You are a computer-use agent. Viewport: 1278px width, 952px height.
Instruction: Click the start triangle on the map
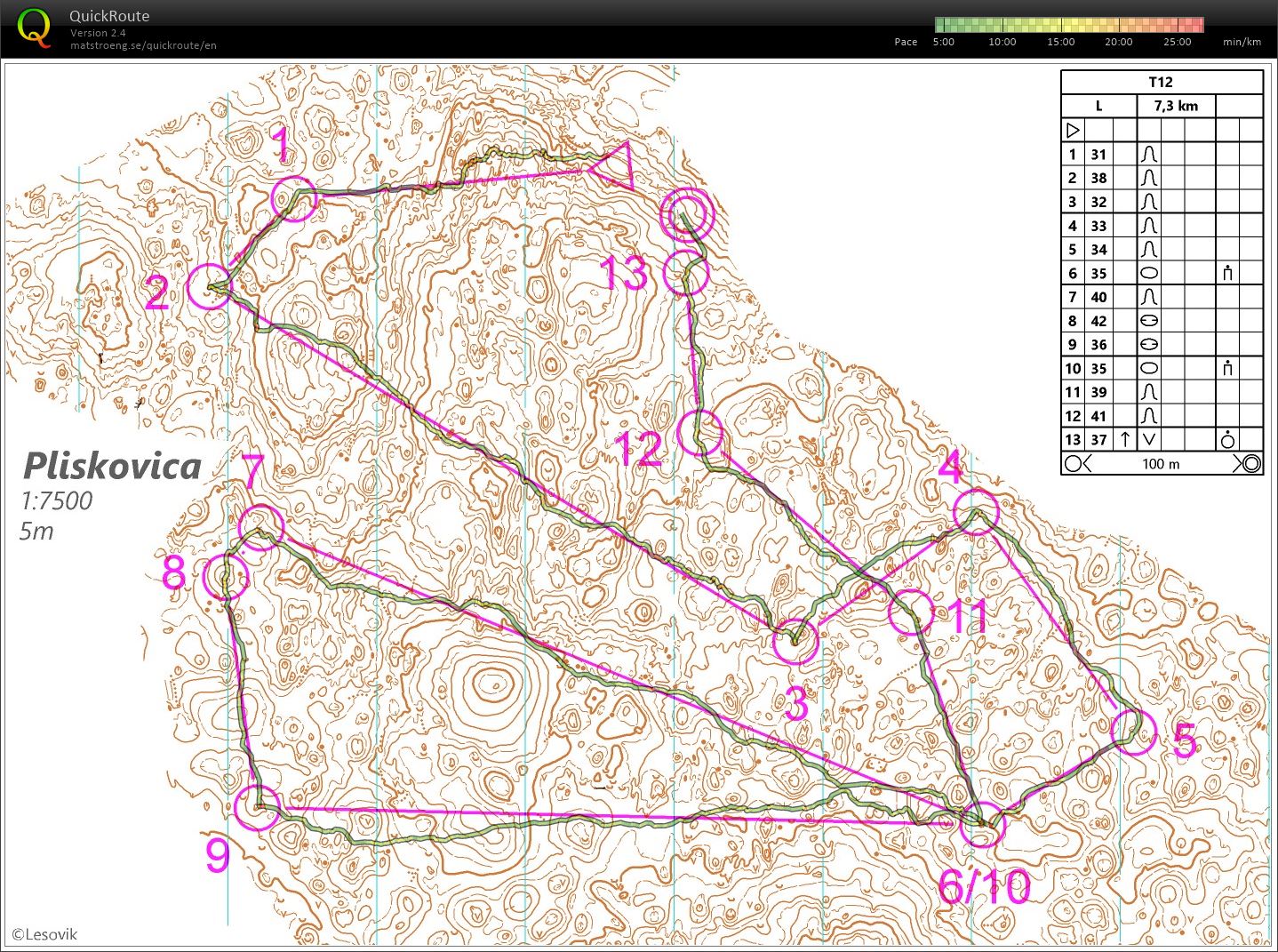(x=613, y=166)
